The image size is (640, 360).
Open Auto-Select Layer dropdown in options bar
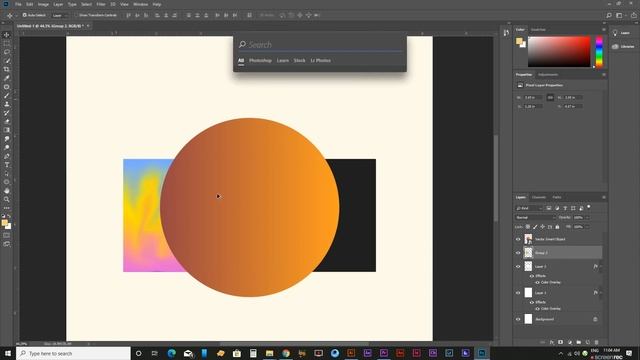60,16
